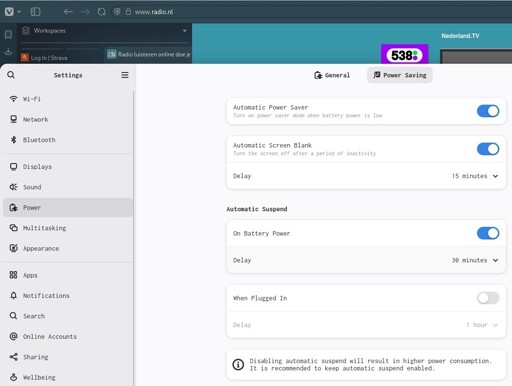This screenshot has width=512, height=386.
Task: Go back with the browser arrow
Action: (x=68, y=12)
